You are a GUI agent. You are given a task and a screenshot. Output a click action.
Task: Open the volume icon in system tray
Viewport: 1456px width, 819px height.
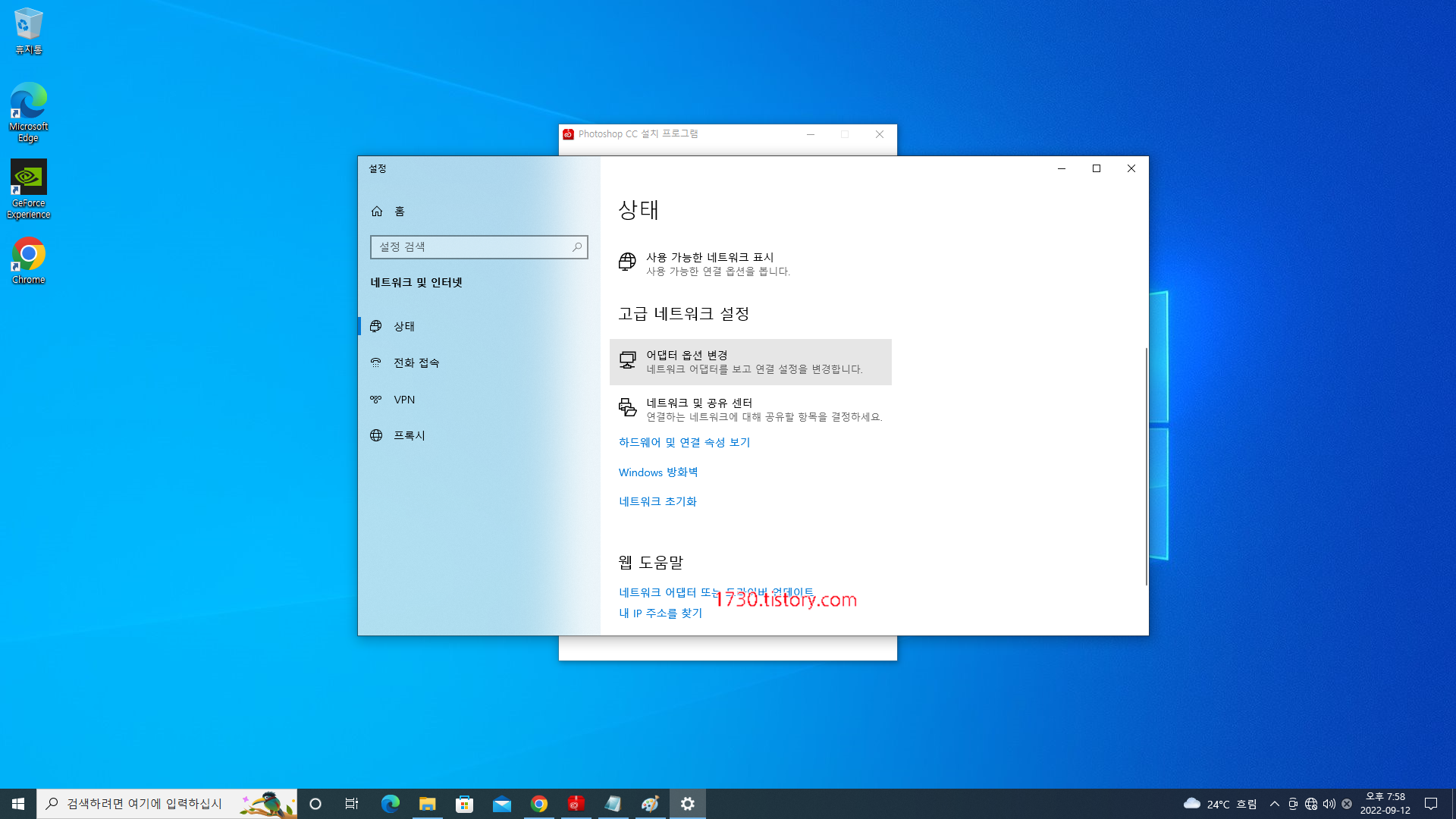pyautogui.click(x=1329, y=804)
